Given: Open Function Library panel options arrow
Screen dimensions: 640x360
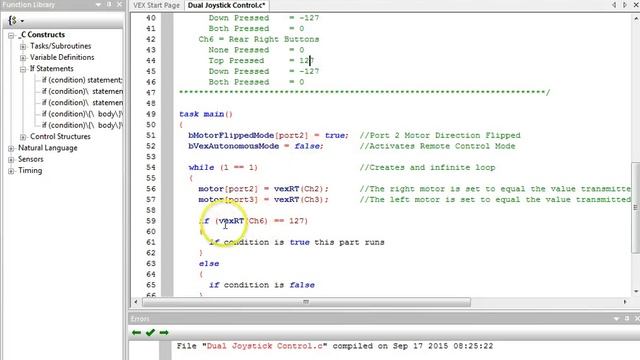Looking at the screenshot, I should point(98,4).
